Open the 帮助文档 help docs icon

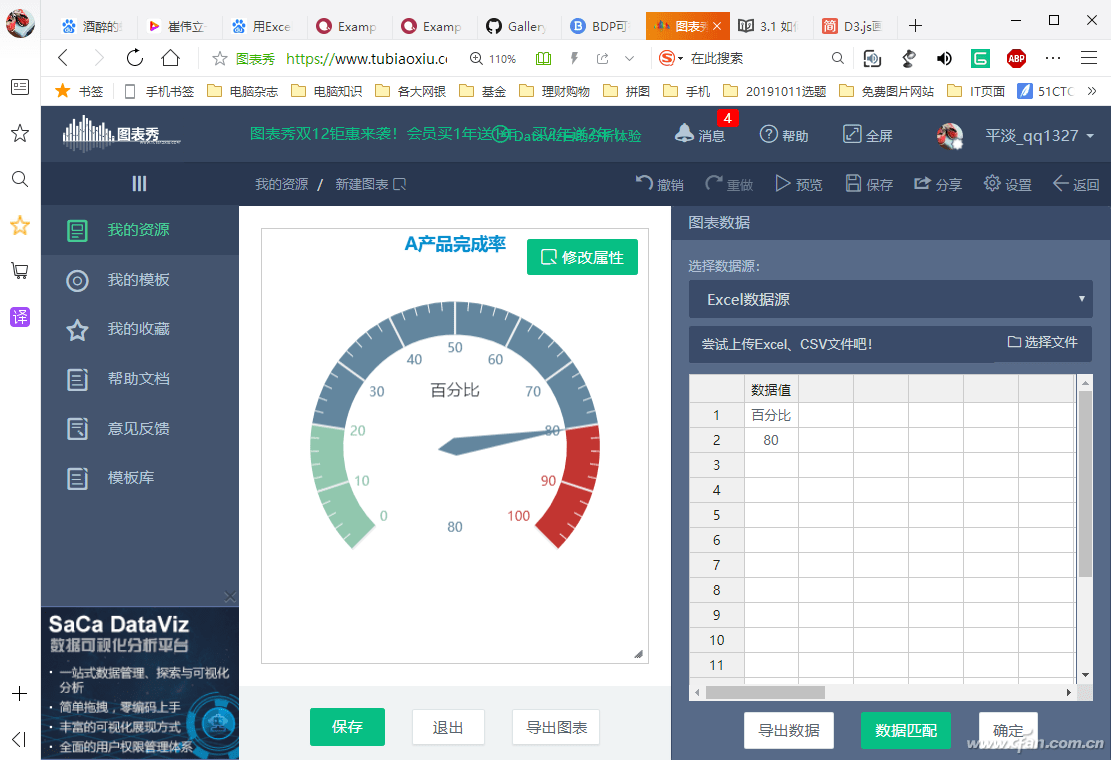(x=77, y=379)
